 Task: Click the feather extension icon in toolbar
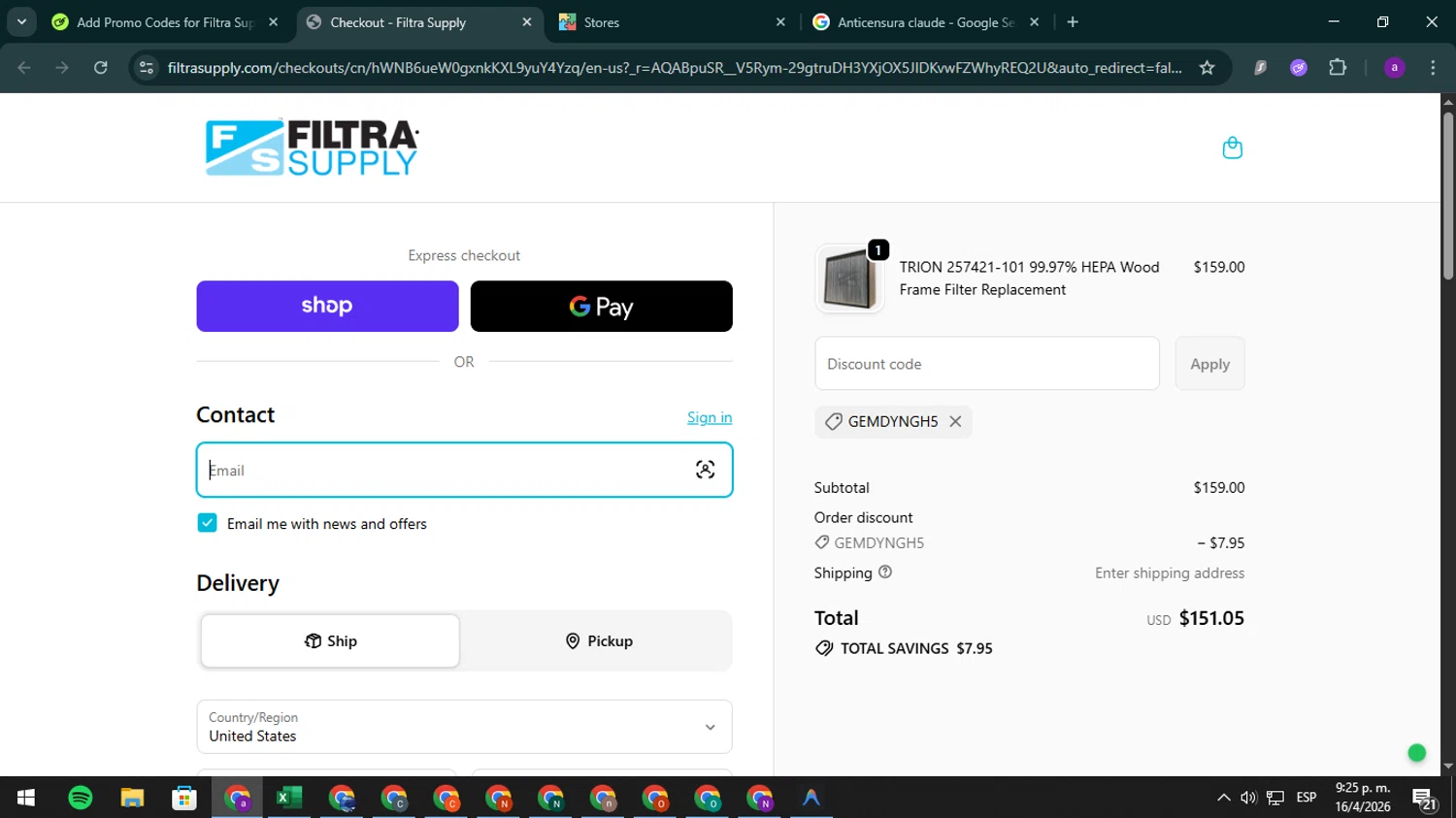coord(1260,68)
